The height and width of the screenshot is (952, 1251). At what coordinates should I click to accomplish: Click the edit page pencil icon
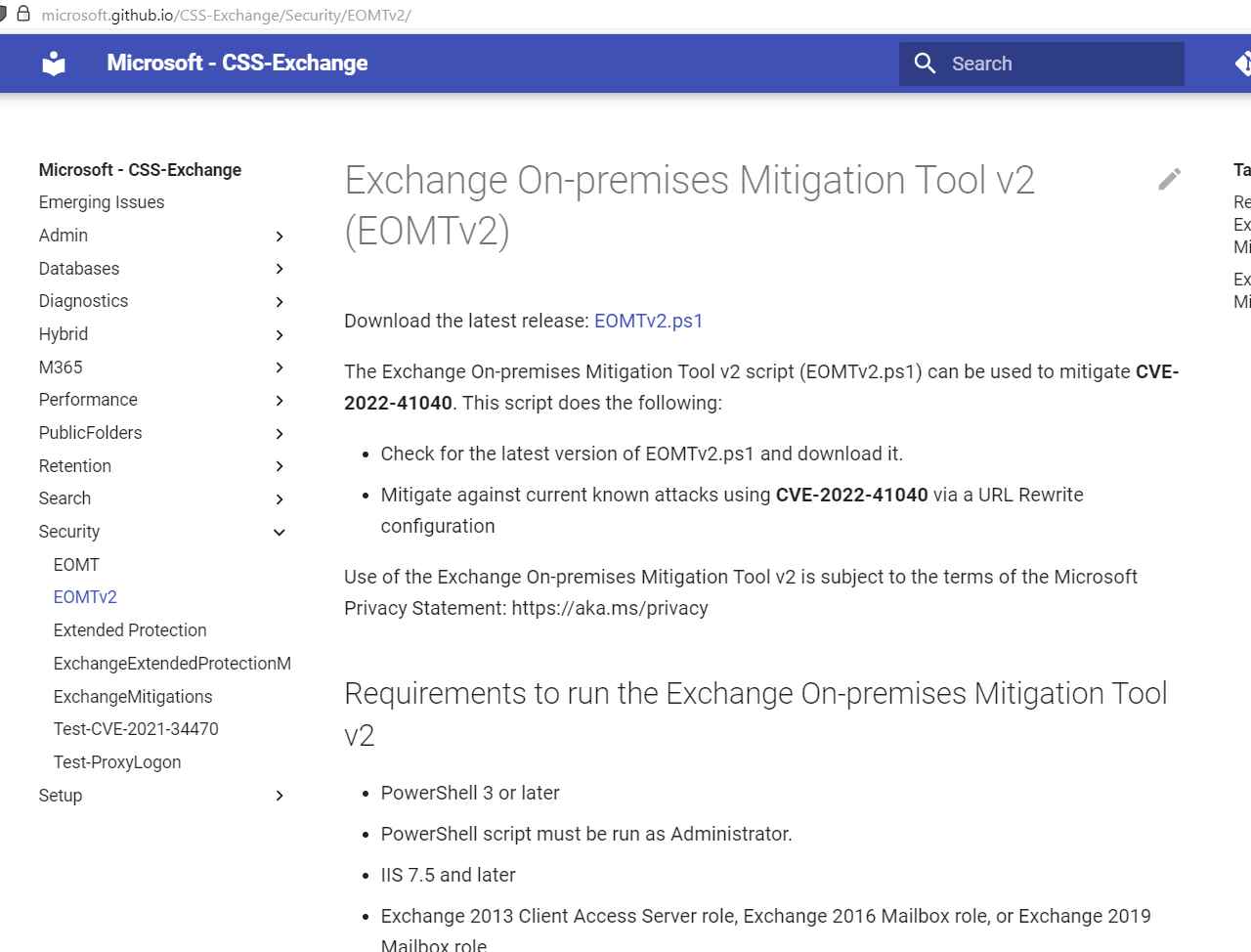point(1169,179)
